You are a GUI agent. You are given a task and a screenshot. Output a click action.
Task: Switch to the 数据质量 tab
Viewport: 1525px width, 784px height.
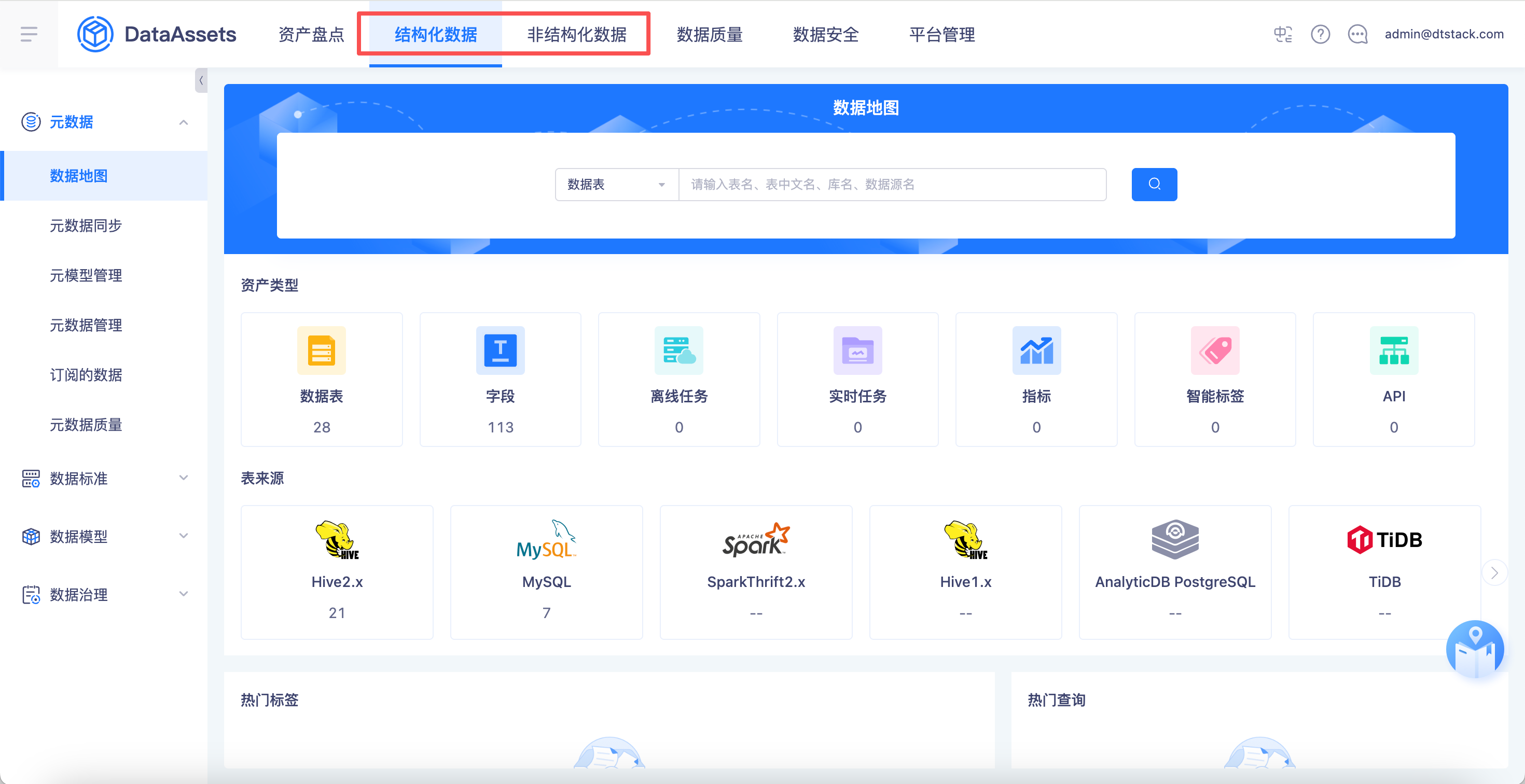(709, 34)
